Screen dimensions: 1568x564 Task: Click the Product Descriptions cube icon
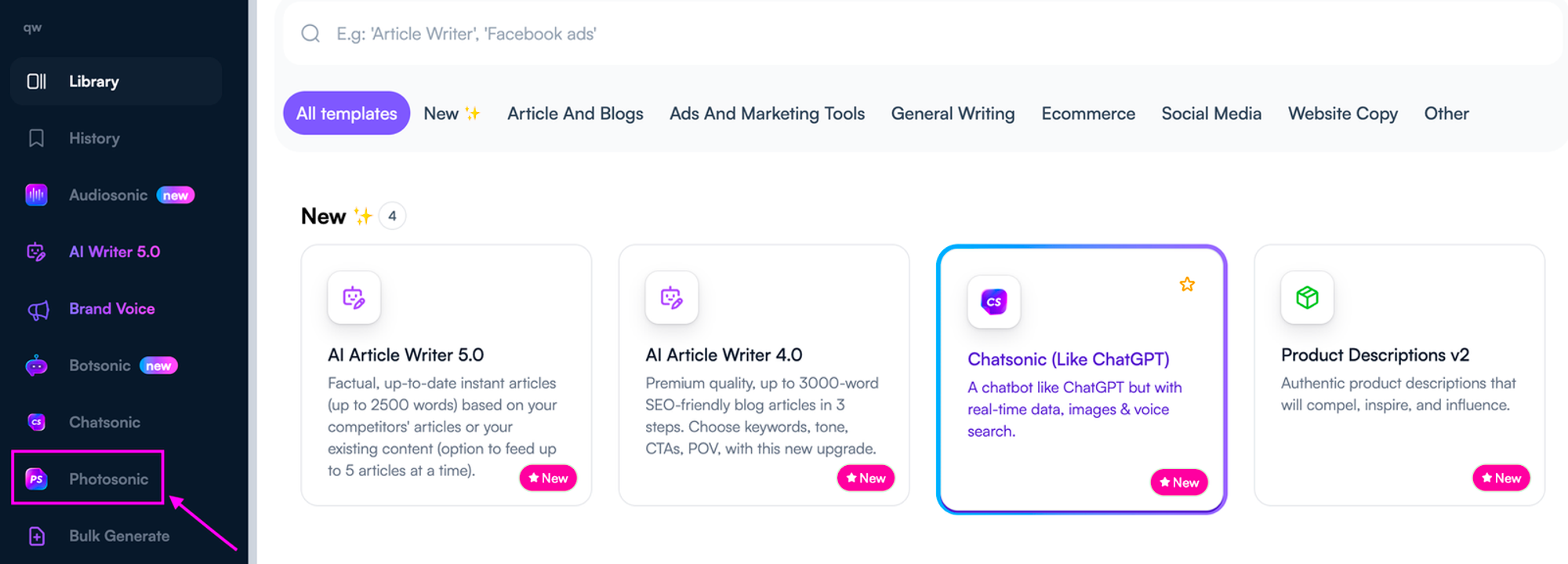[1307, 298]
